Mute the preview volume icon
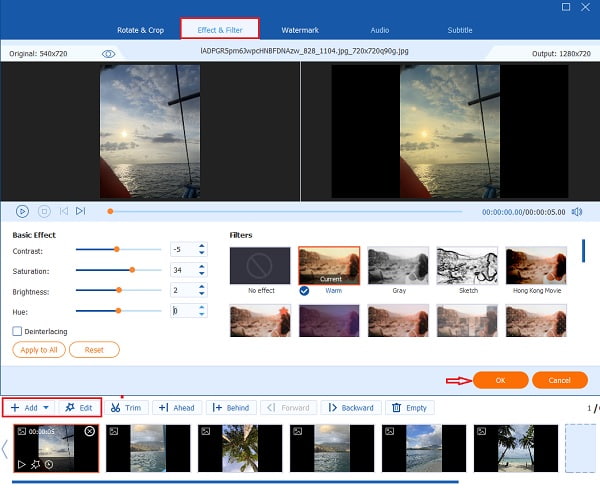The width and height of the screenshot is (600, 488). (x=577, y=212)
